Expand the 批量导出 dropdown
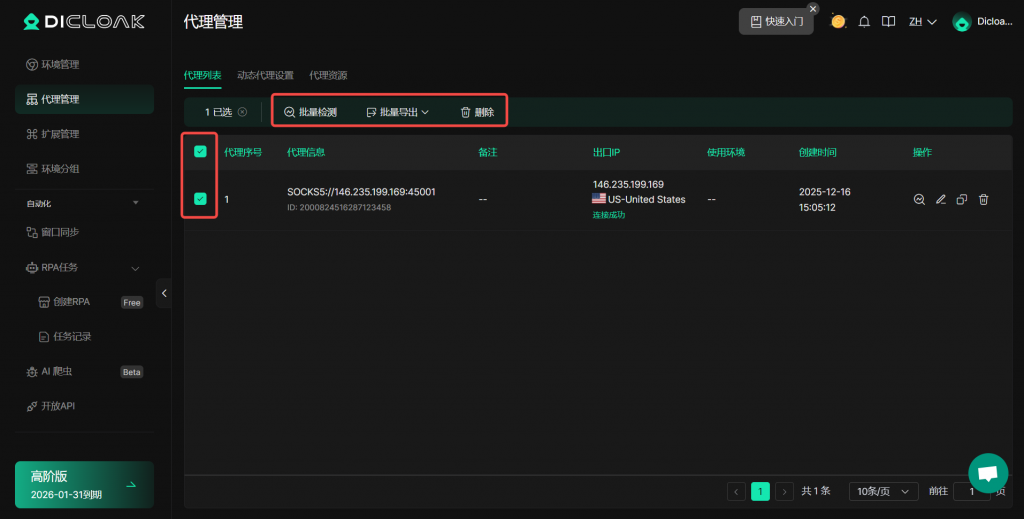 click(x=397, y=112)
